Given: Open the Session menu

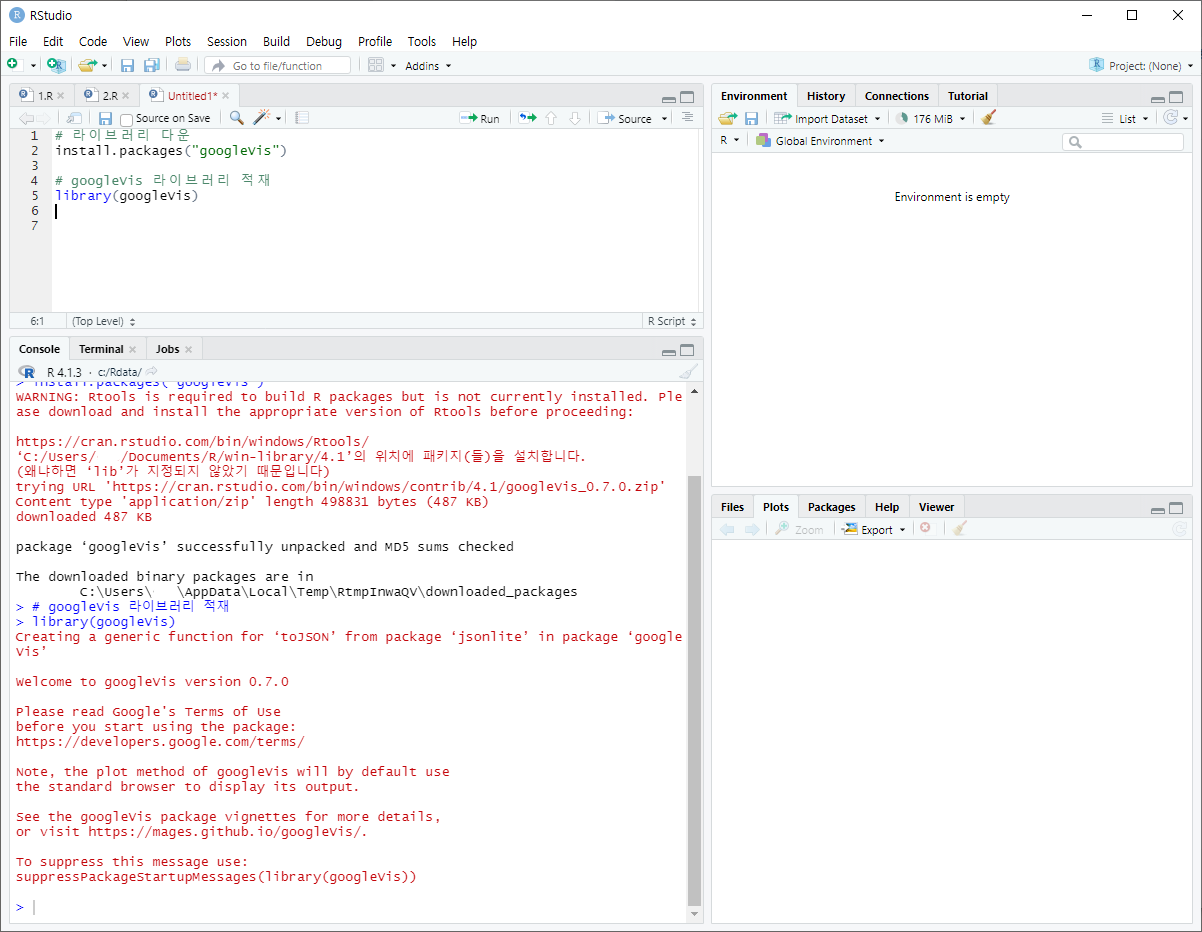Looking at the screenshot, I should coord(227,42).
